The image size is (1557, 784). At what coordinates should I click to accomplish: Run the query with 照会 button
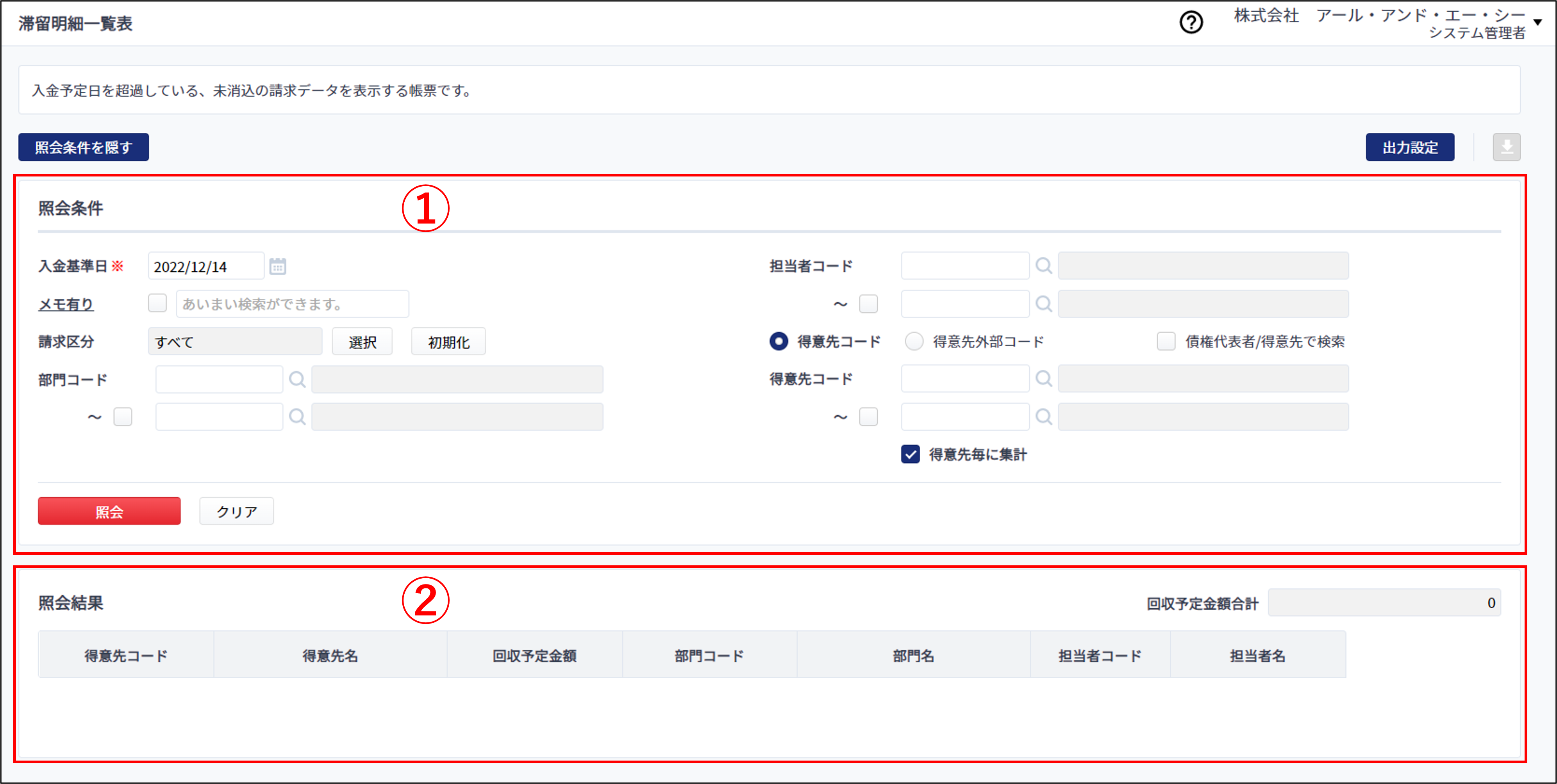coord(109,511)
